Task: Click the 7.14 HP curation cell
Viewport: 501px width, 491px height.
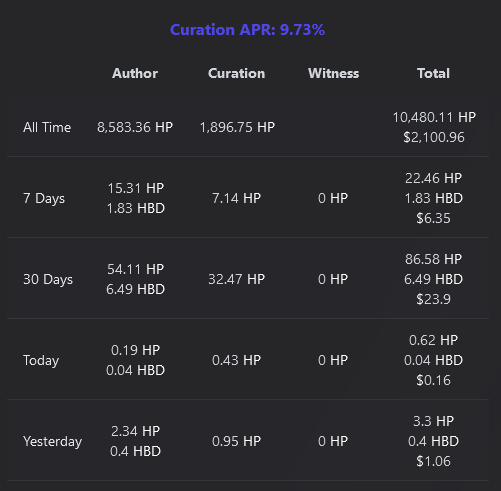Action: pyautogui.click(x=236, y=198)
